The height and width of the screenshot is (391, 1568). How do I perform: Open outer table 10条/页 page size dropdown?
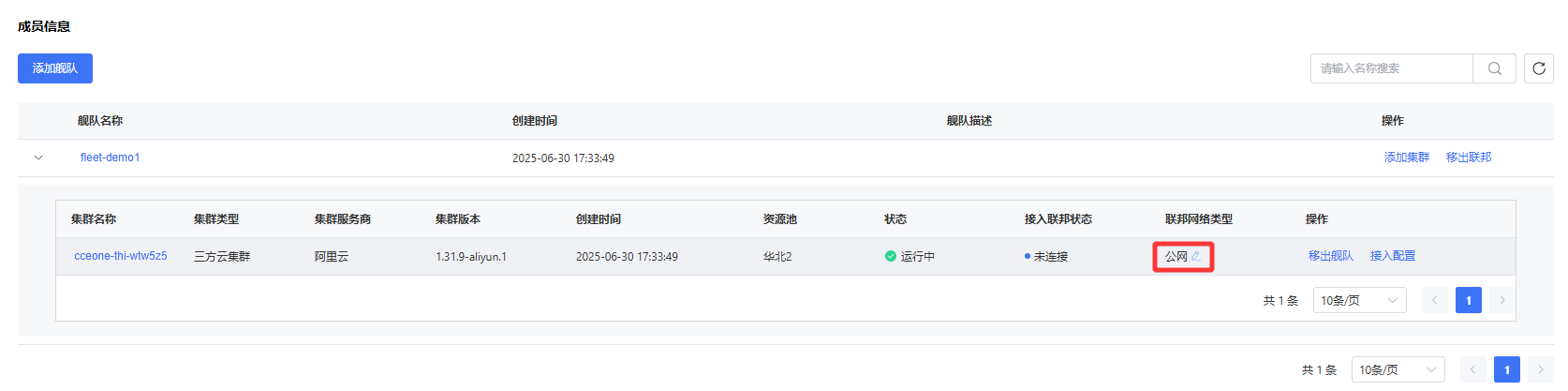click(1398, 369)
